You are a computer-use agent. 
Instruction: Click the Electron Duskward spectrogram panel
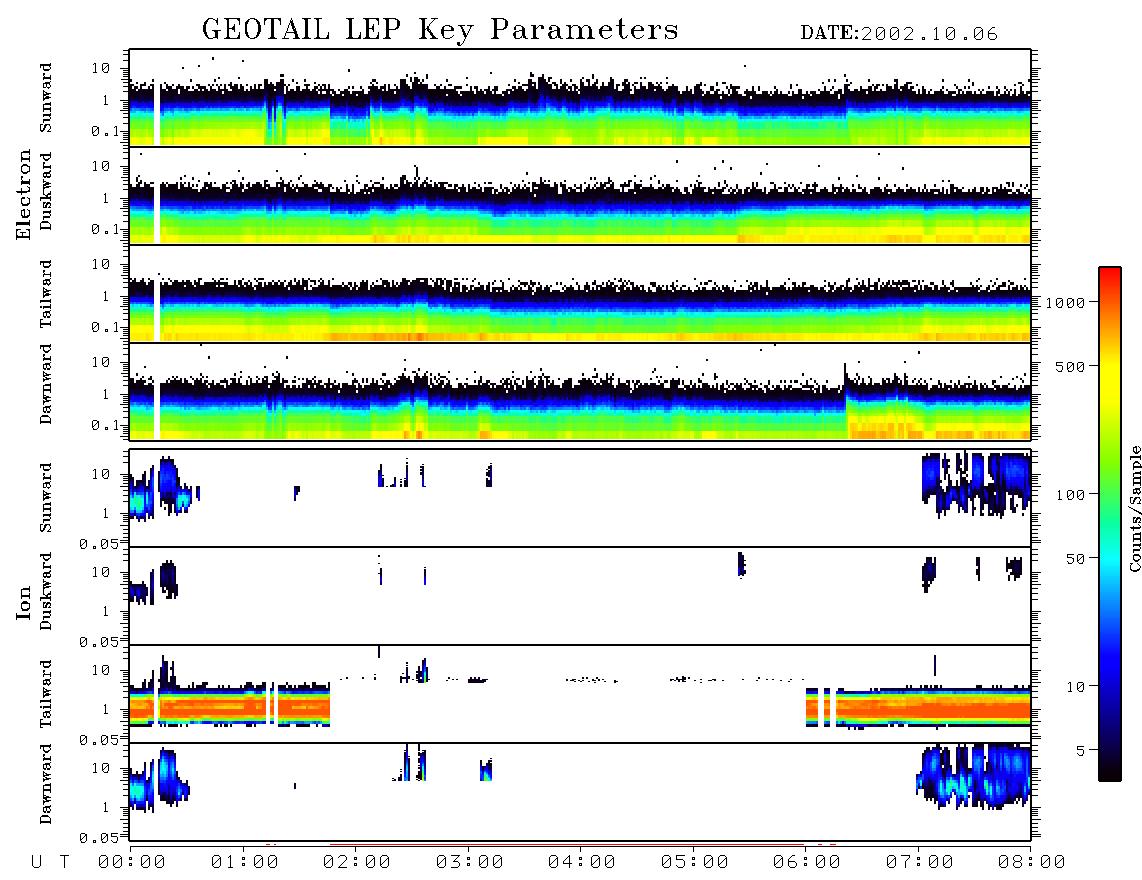[580, 195]
